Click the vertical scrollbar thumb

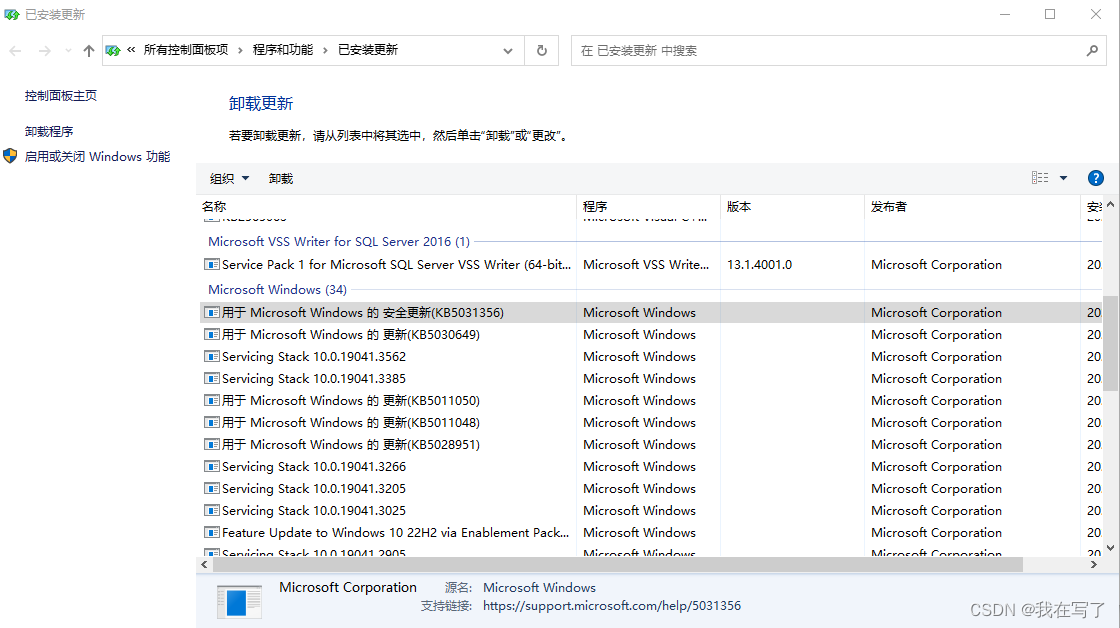tap(1110, 344)
